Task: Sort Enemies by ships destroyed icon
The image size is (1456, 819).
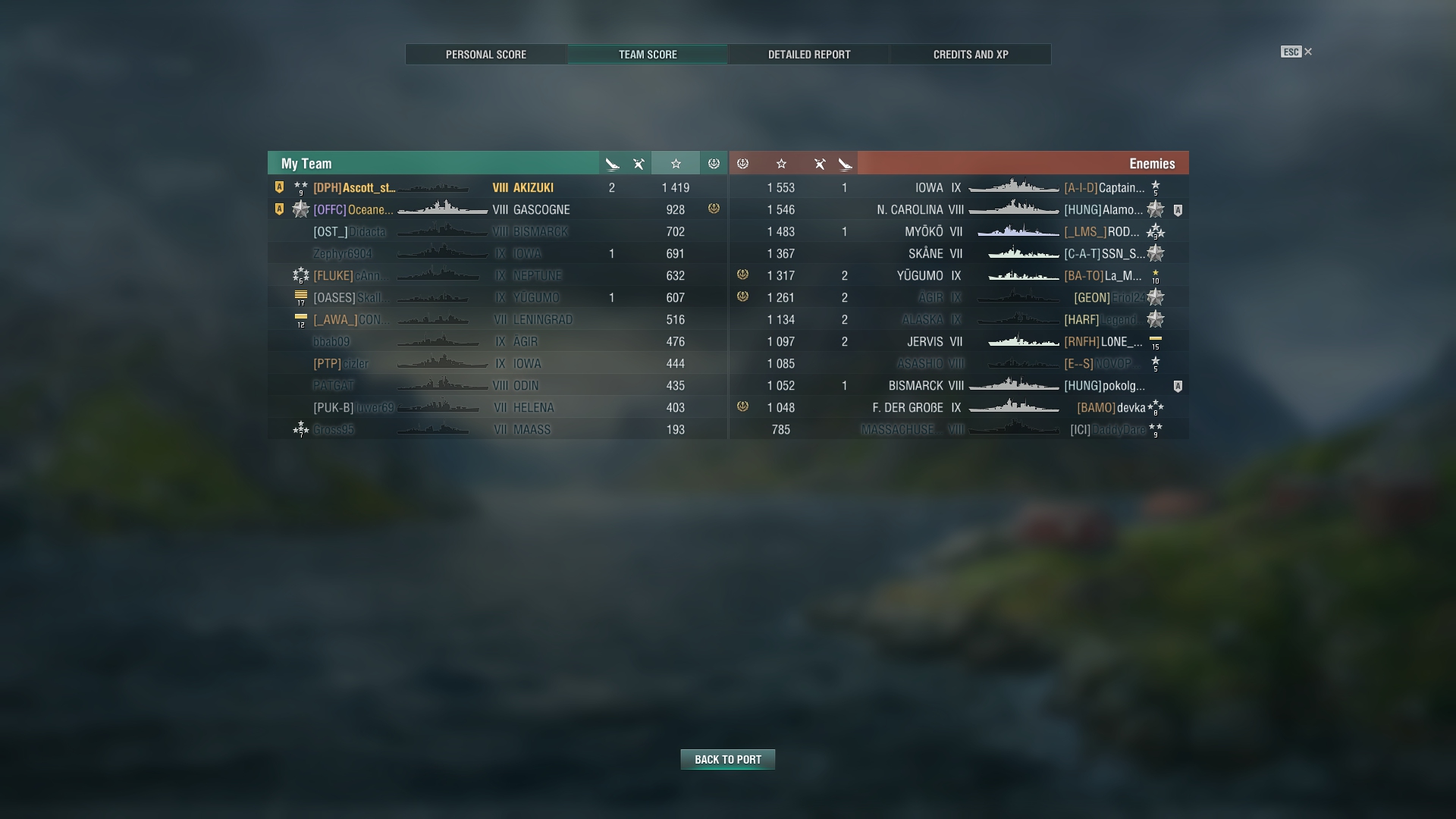Action: click(845, 164)
